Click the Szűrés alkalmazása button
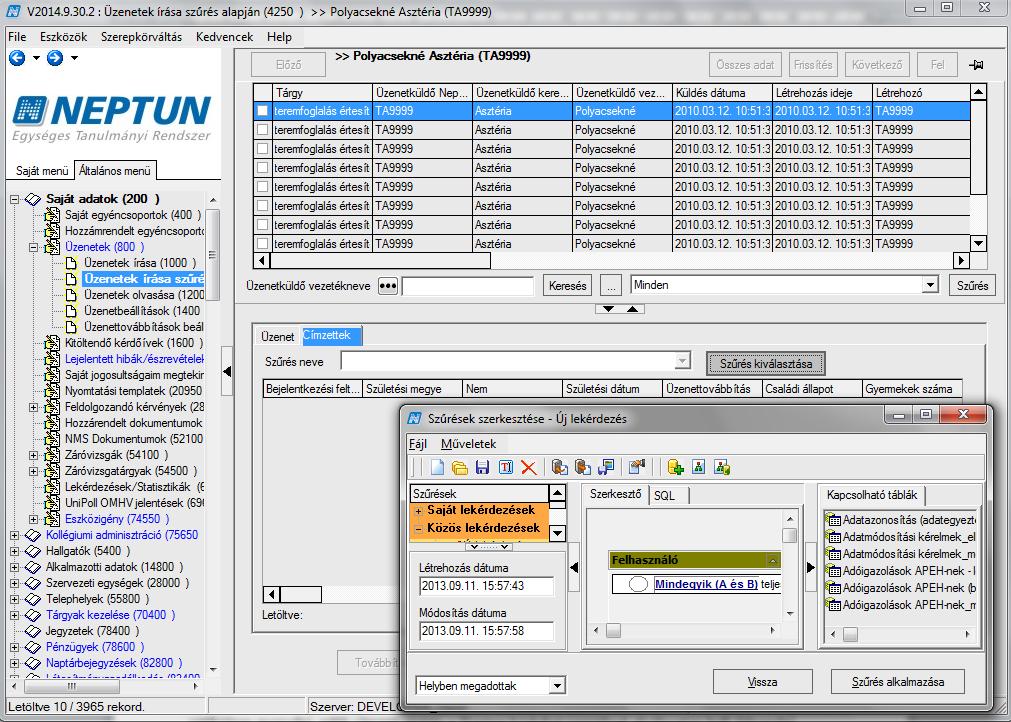The height and width of the screenshot is (722, 1011). 898,681
